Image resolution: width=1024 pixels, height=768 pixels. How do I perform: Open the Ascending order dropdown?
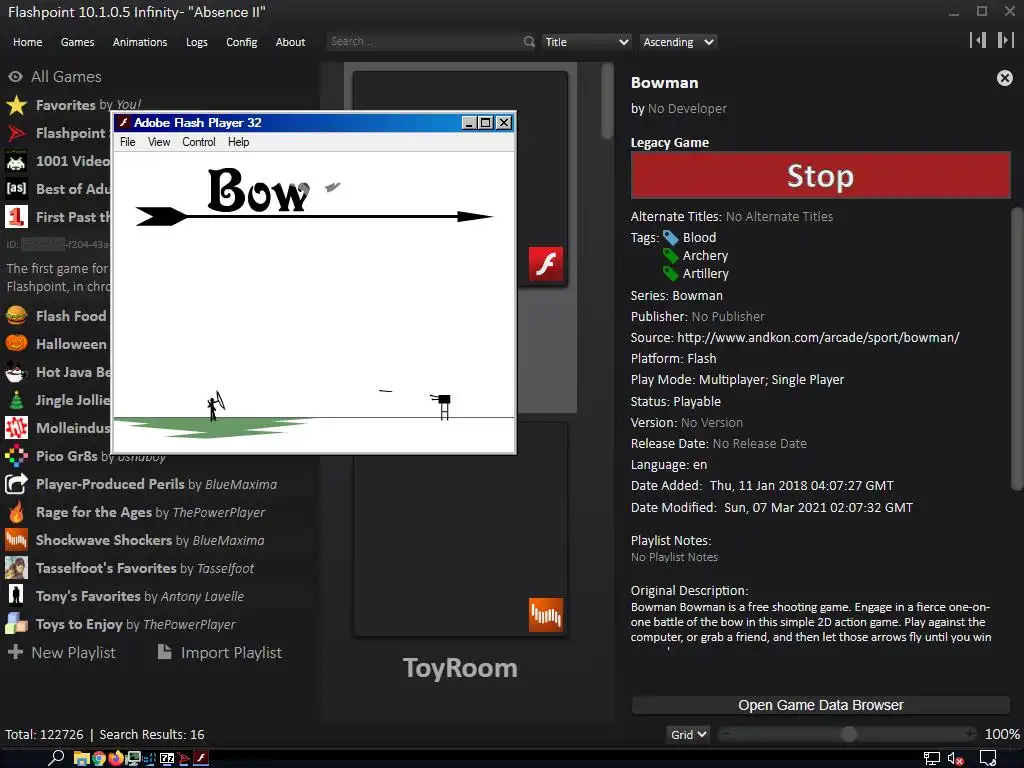pos(678,42)
